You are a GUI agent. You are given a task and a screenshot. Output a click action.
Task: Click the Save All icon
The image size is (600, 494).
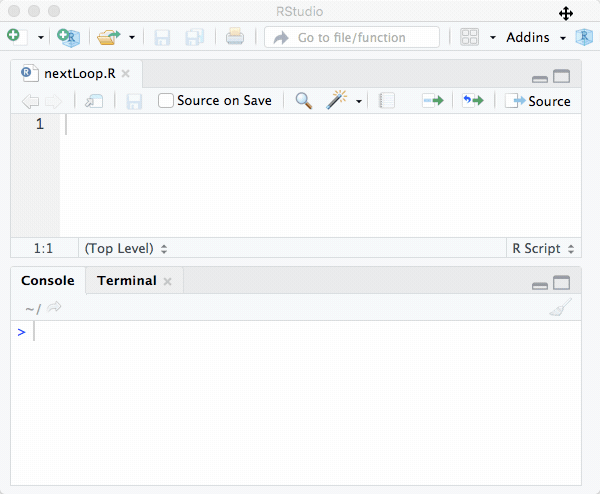click(x=195, y=37)
